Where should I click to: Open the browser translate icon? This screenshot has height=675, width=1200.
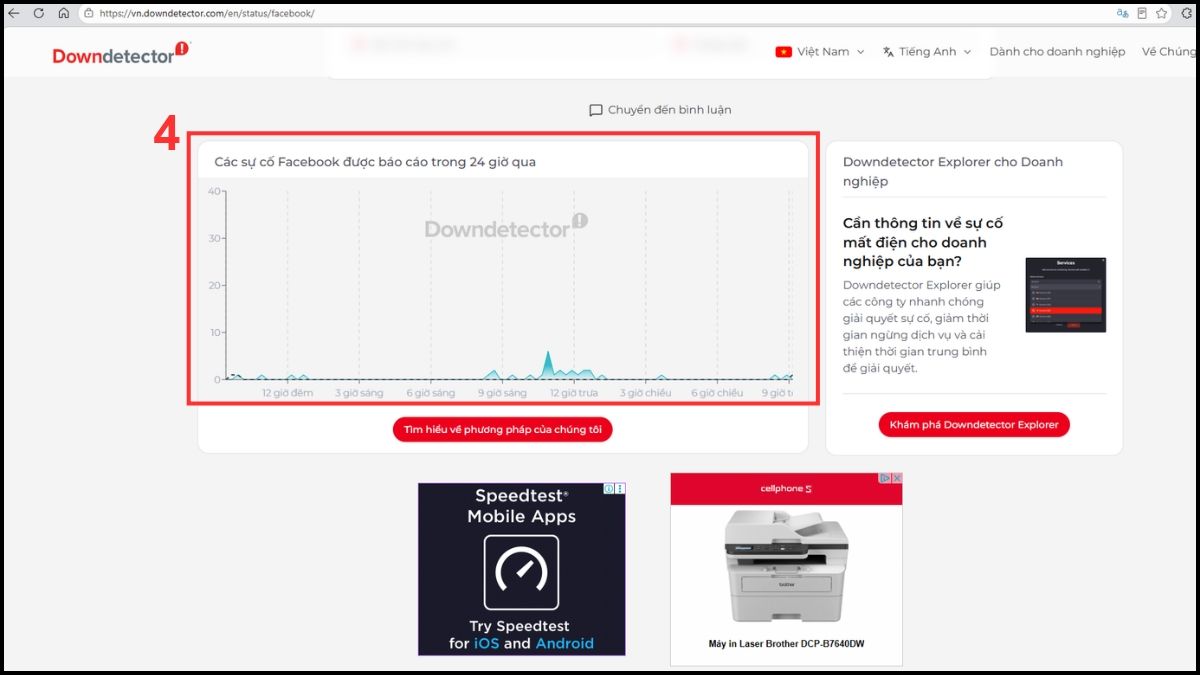pos(1122,13)
